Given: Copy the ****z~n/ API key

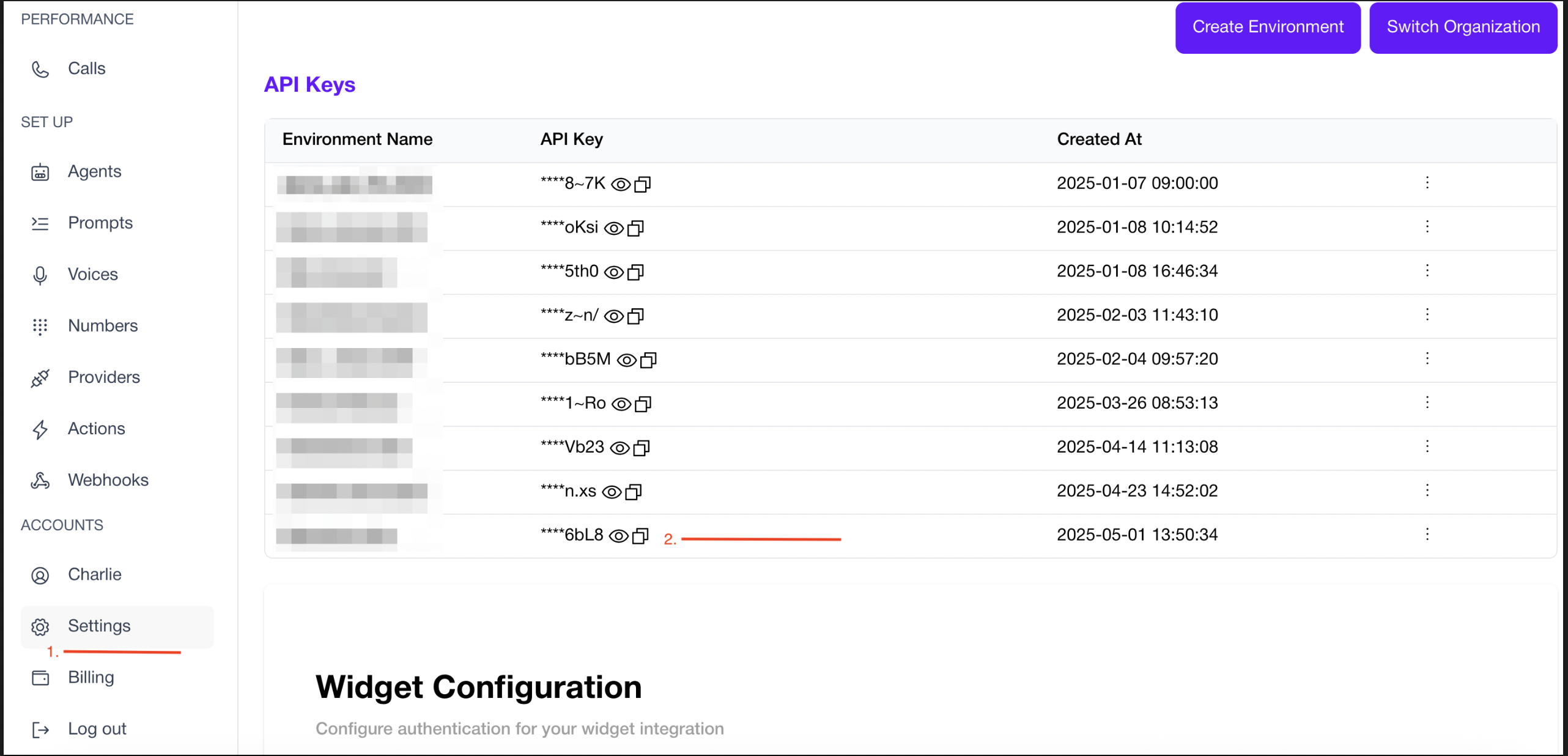Looking at the screenshot, I should click(636, 316).
